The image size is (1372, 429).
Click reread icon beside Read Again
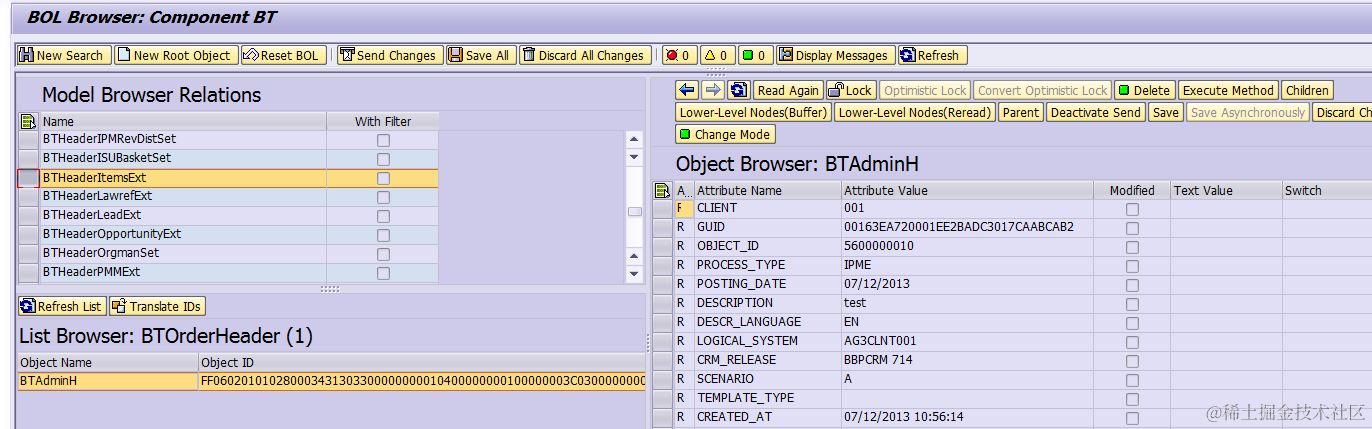tap(738, 90)
